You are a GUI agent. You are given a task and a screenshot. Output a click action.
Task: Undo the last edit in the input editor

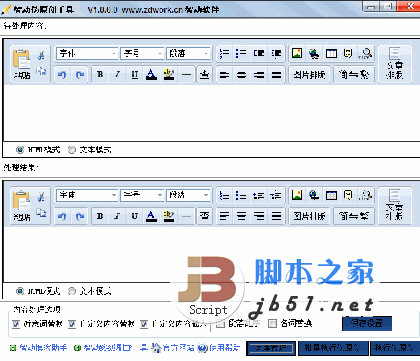(x=62, y=75)
